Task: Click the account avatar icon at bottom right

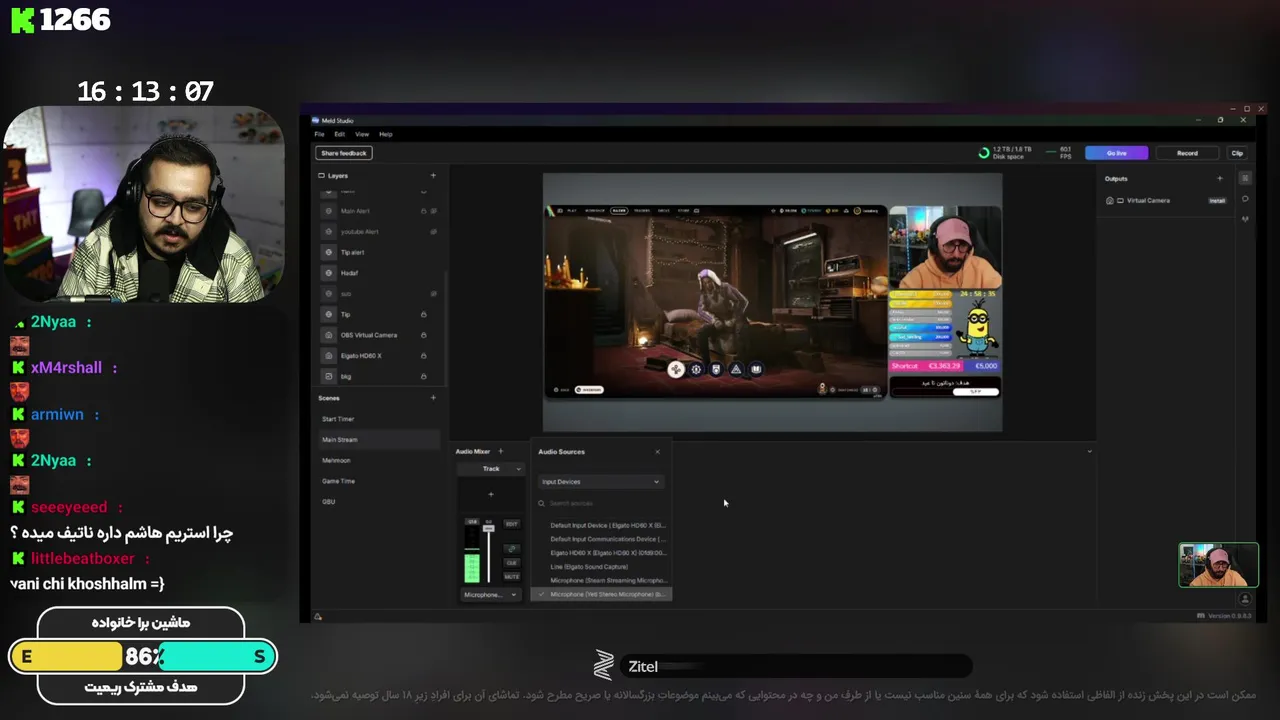Action: pos(1245,599)
